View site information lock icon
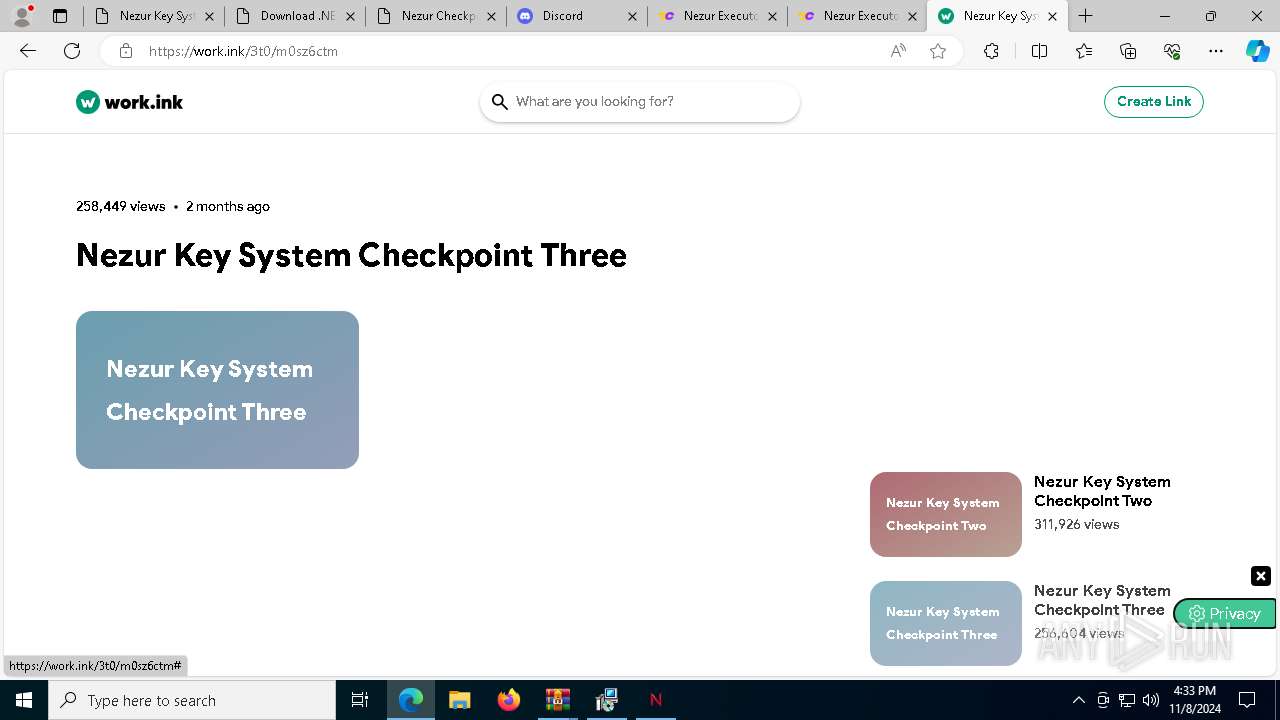 coord(126,51)
